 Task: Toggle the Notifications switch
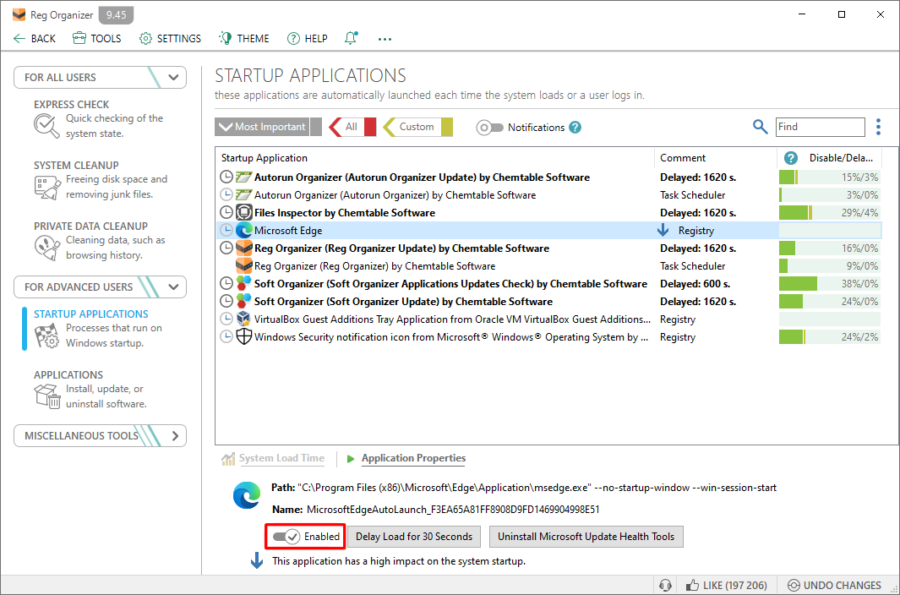(x=490, y=127)
